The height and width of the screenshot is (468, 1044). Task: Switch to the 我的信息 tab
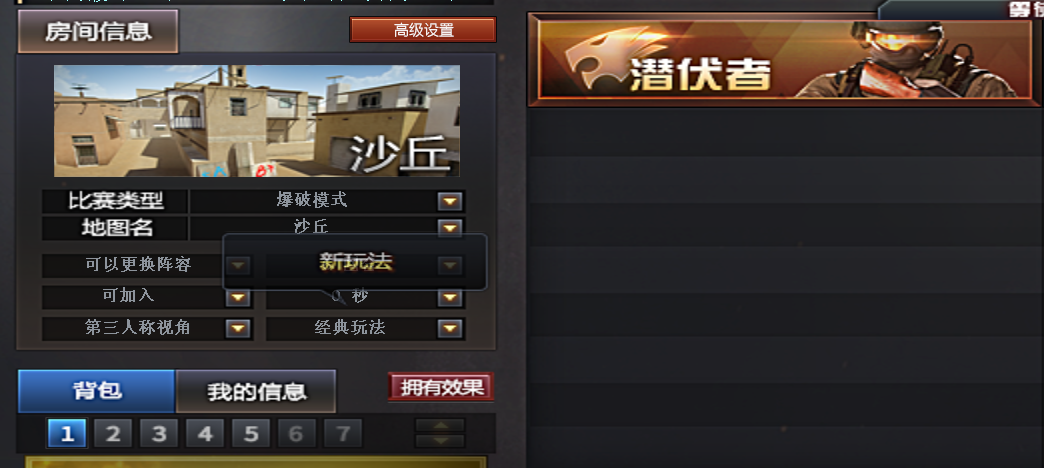coord(256,391)
